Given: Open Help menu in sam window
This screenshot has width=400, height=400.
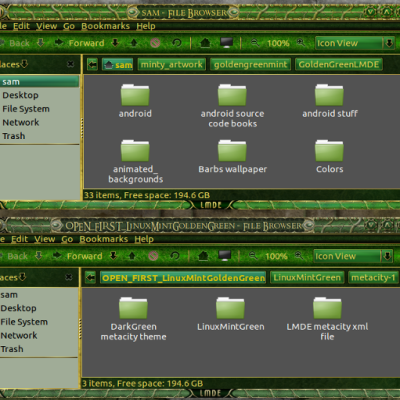Looking at the screenshot, I should coord(146,26).
